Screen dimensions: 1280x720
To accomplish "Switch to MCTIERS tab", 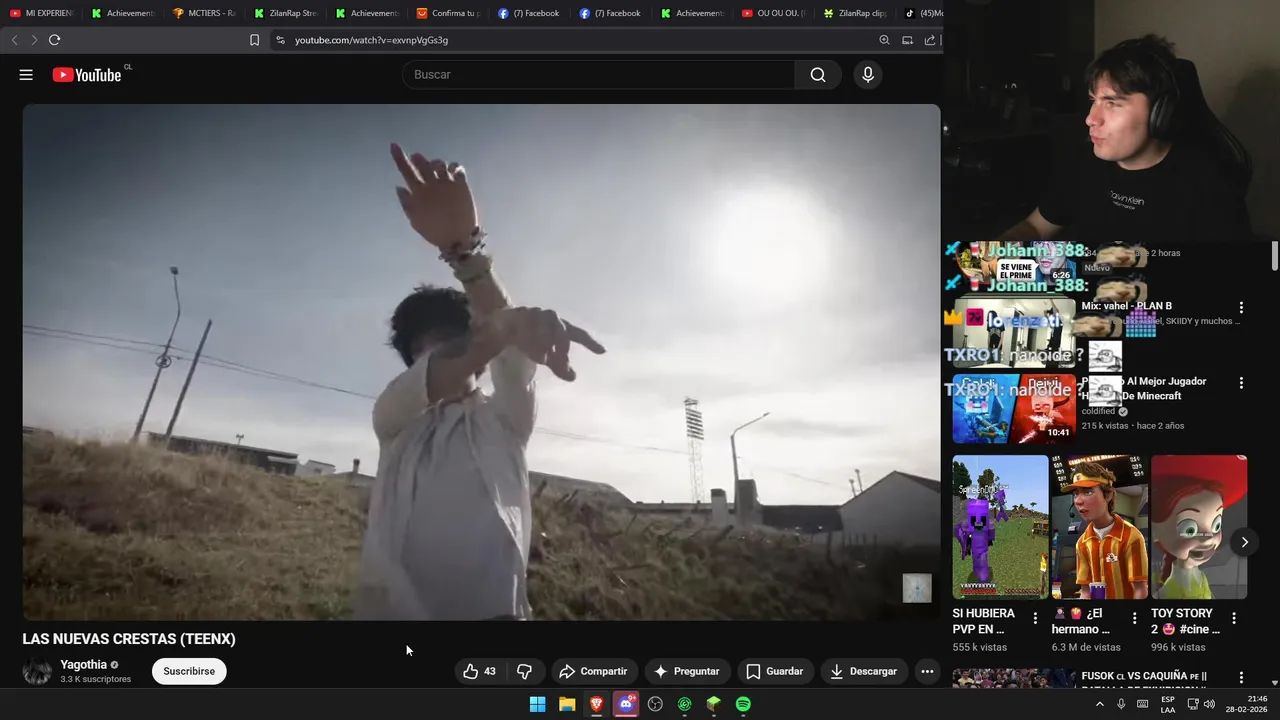I will point(204,13).
